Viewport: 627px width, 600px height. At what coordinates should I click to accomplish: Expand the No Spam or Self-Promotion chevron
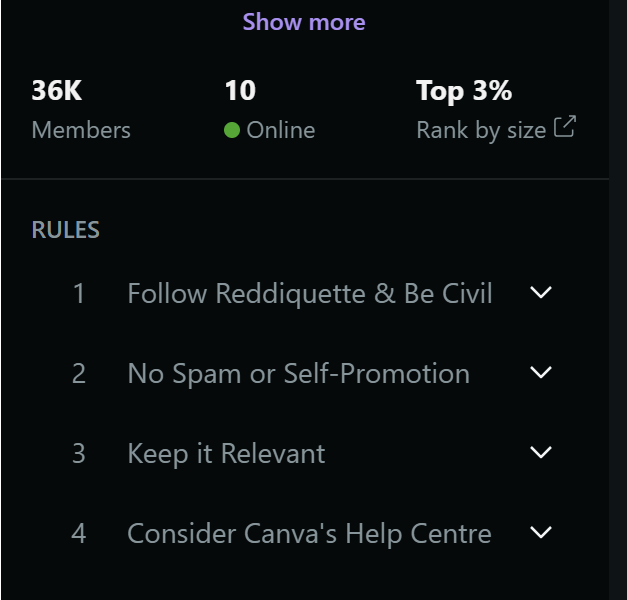click(541, 373)
